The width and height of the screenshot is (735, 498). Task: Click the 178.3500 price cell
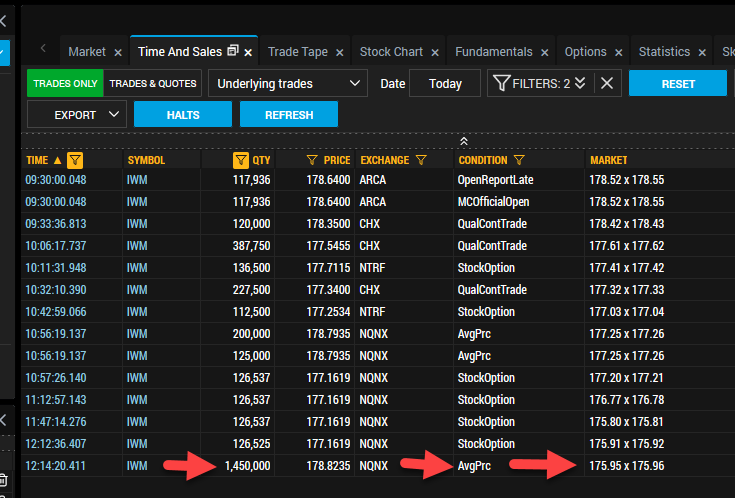coord(328,224)
